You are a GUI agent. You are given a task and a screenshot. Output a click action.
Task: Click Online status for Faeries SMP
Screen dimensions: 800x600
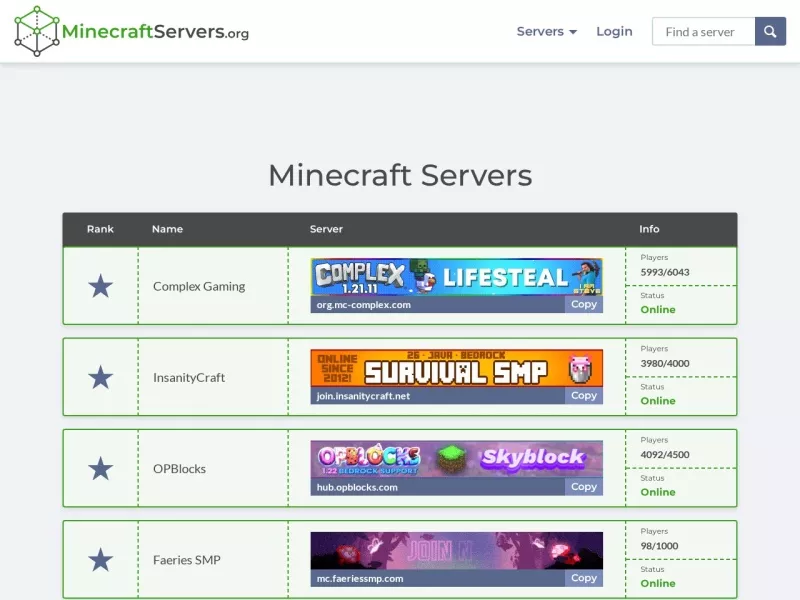658,583
